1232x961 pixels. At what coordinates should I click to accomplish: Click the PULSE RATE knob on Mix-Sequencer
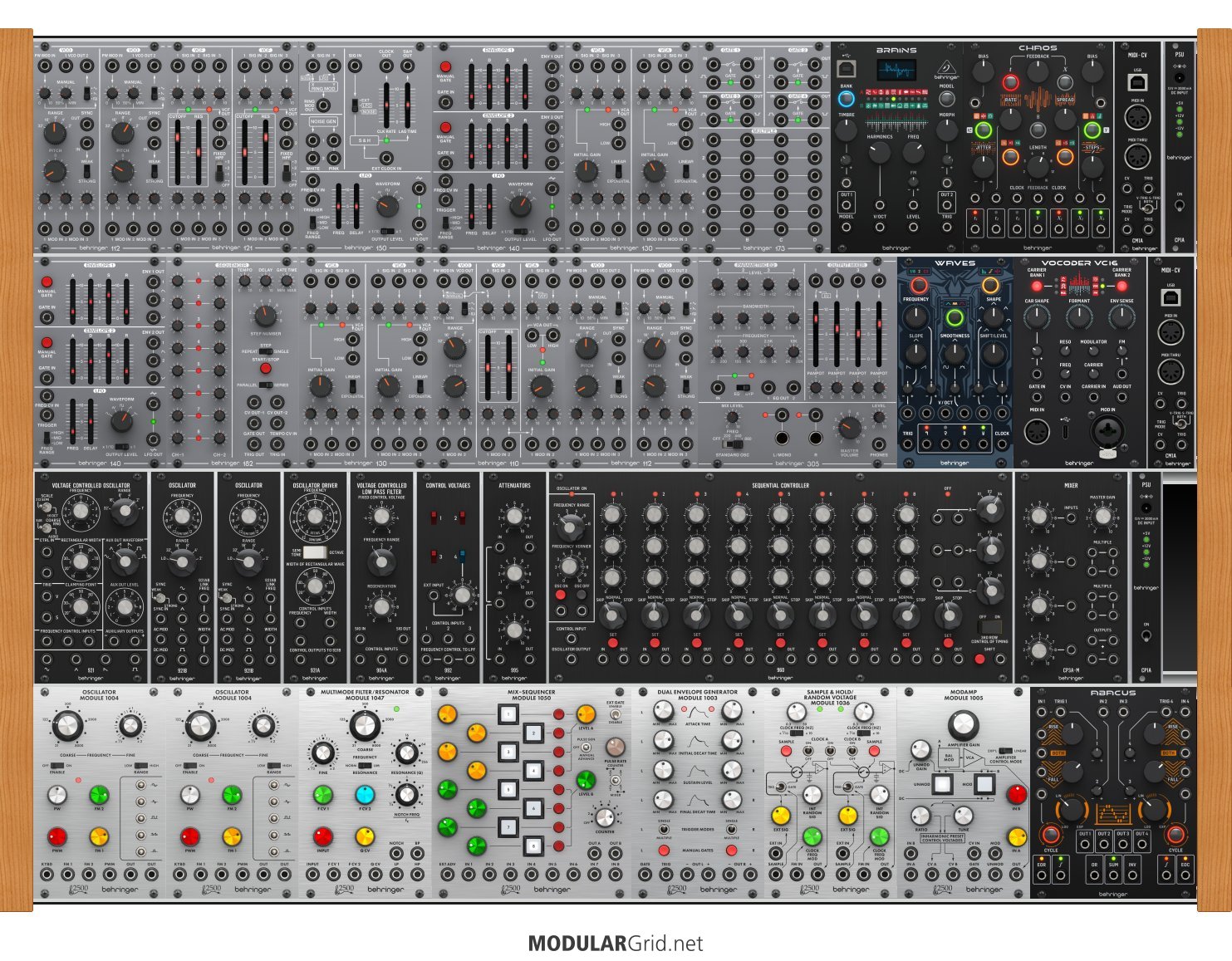pyautogui.click(x=615, y=748)
